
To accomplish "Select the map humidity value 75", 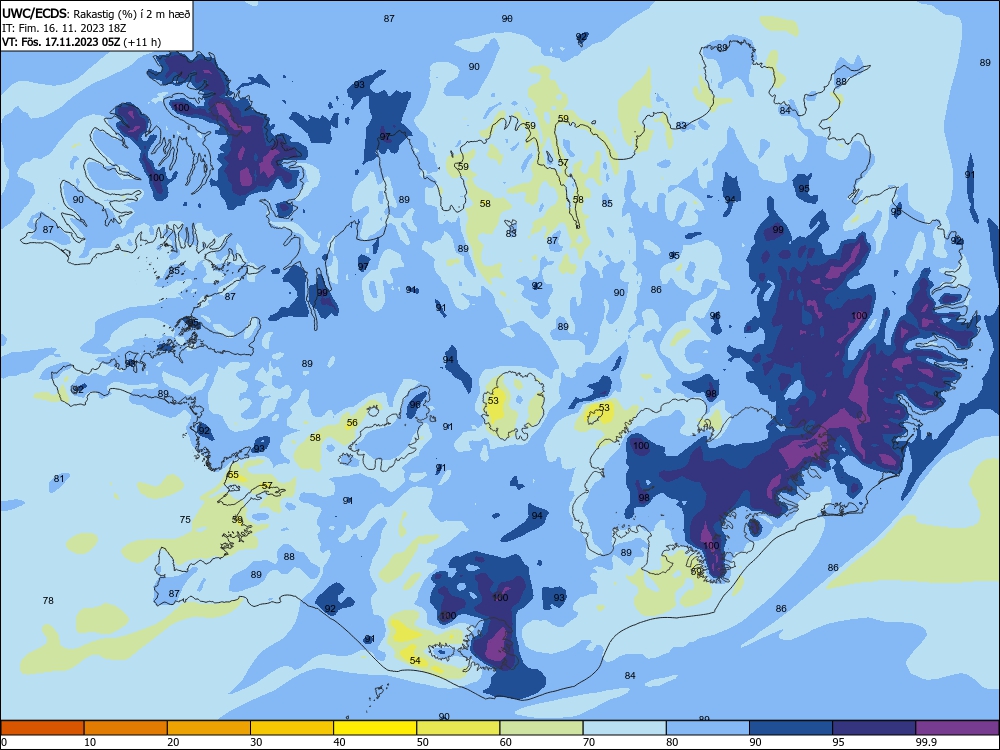I will [185, 519].
